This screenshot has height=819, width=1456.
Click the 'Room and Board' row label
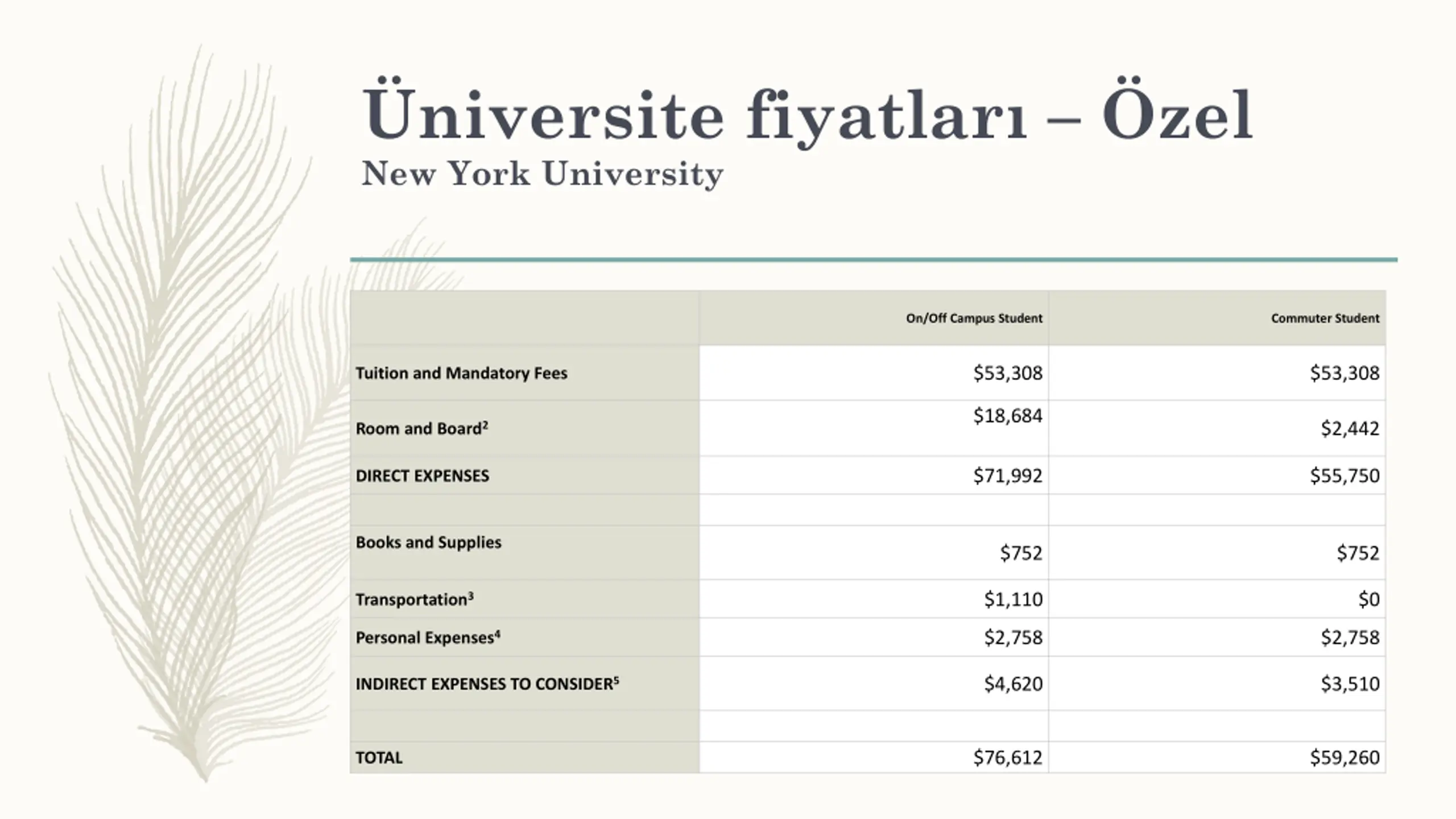[x=421, y=428]
